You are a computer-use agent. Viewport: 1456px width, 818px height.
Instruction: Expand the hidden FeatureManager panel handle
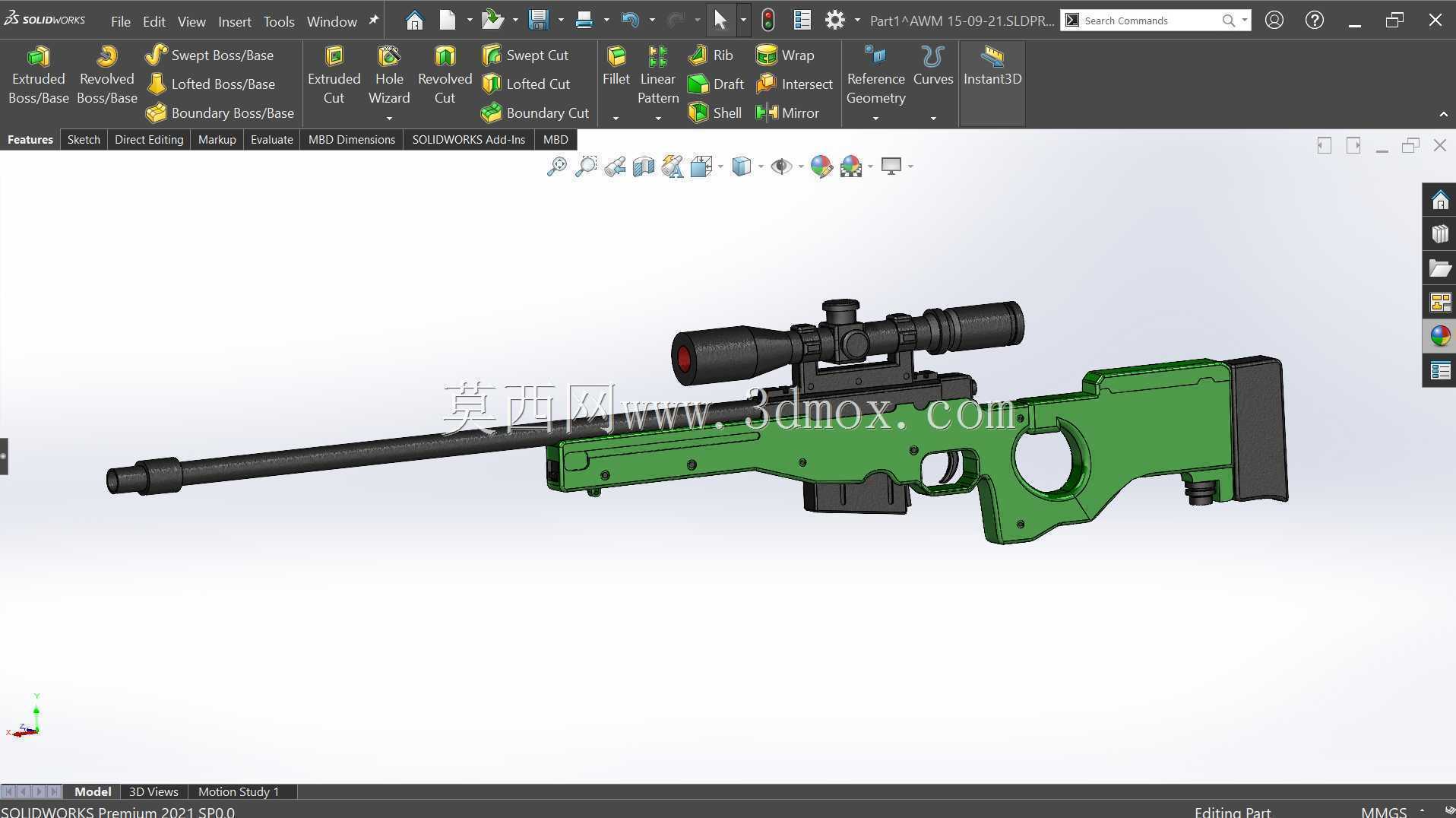tap(4, 456)
